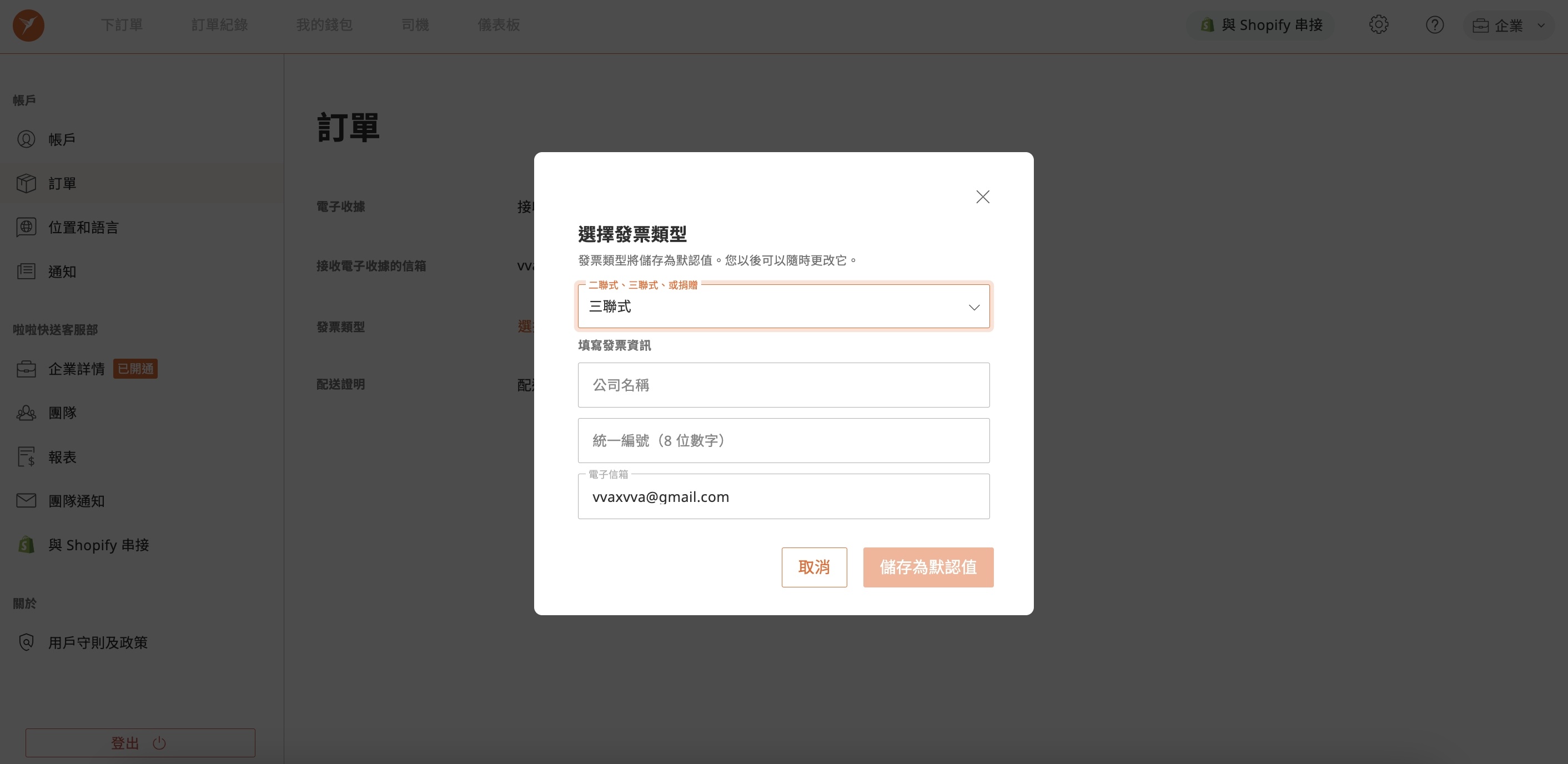Click the 訂單 page heading
The image size is (1568, 764).
[x=348, y=127]
